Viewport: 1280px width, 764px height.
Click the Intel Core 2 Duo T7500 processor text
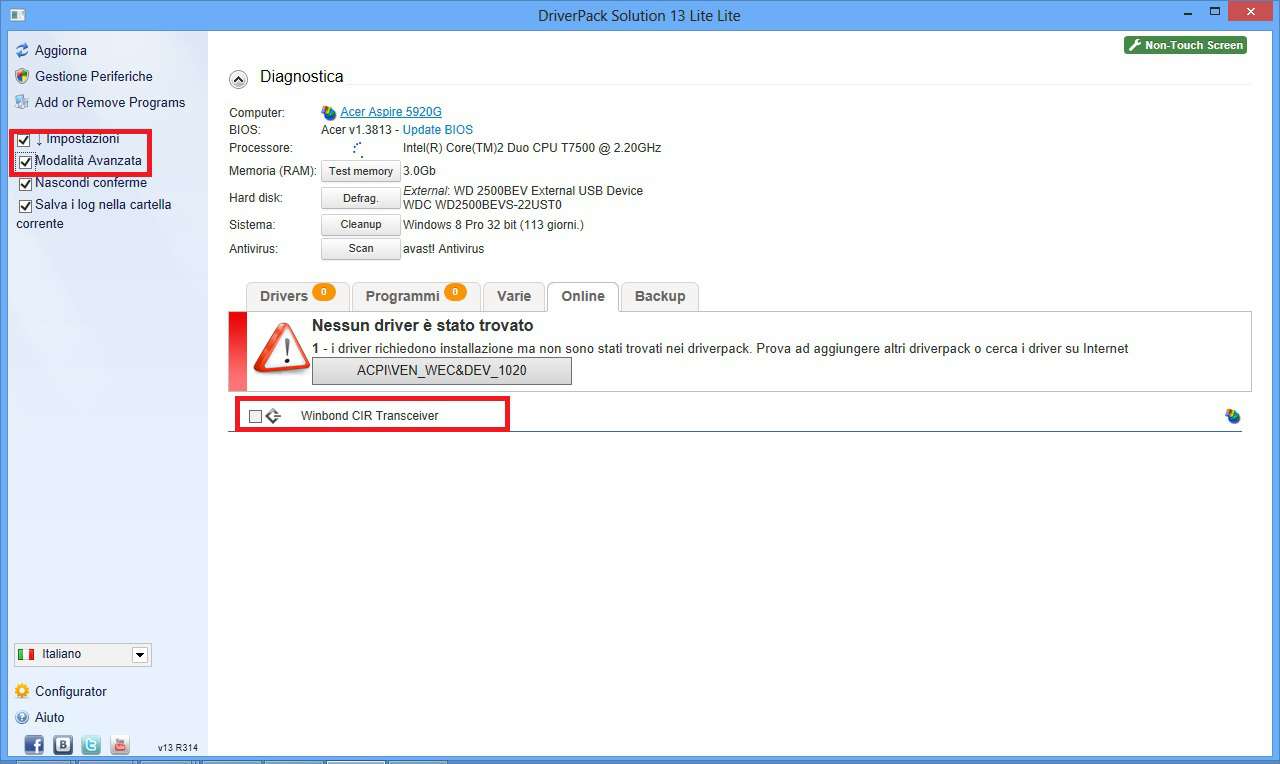pos(532,148)
